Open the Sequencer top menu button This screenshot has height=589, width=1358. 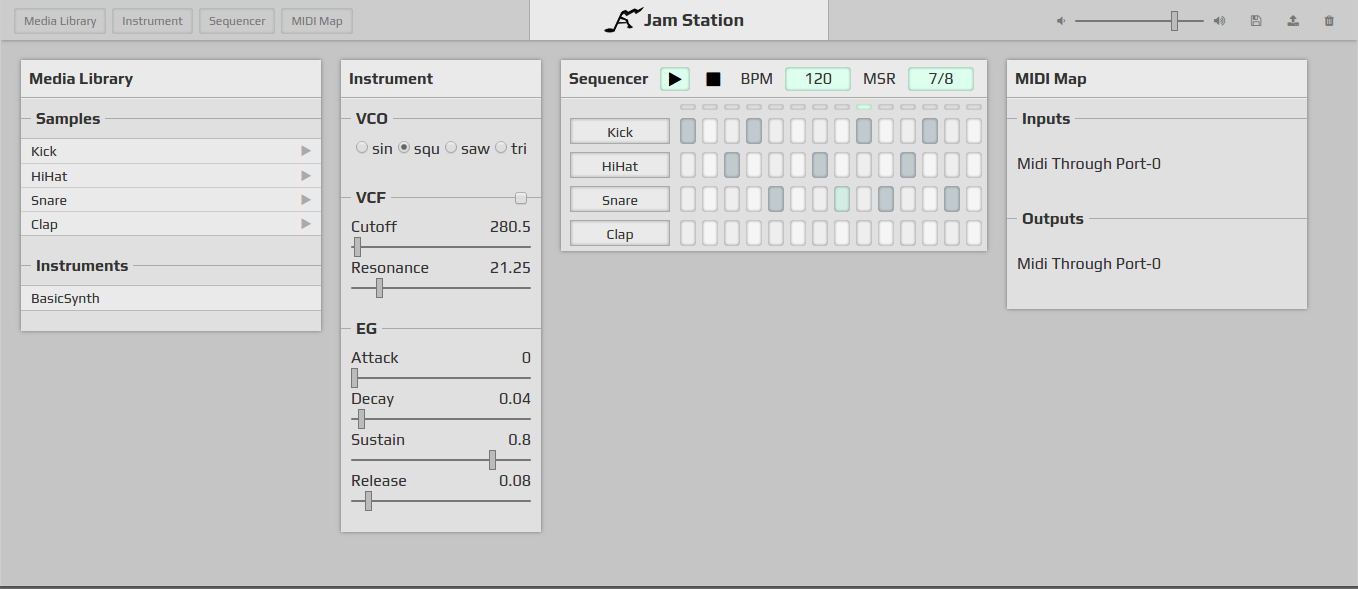[237, 21]
